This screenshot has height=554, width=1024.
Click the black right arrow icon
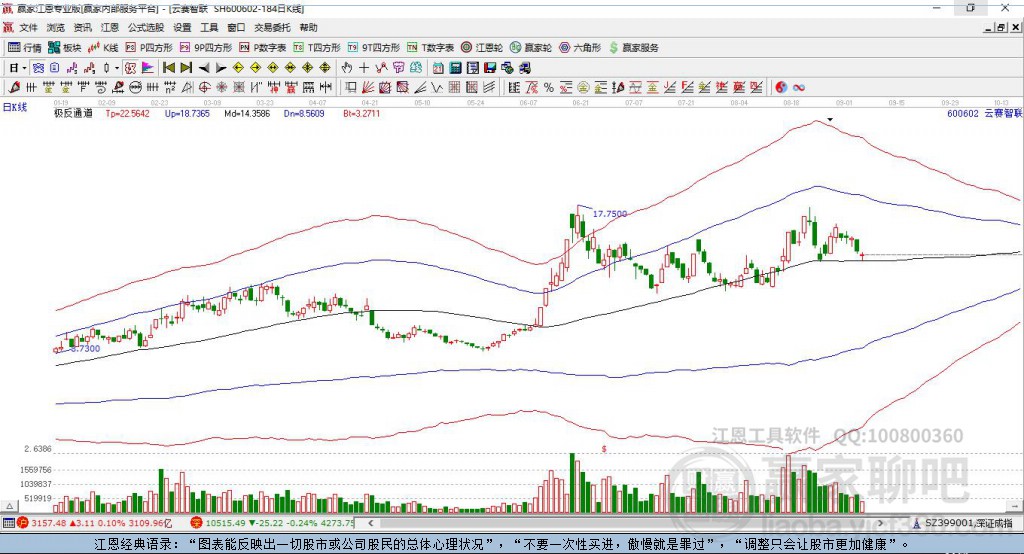coord(221,68)
